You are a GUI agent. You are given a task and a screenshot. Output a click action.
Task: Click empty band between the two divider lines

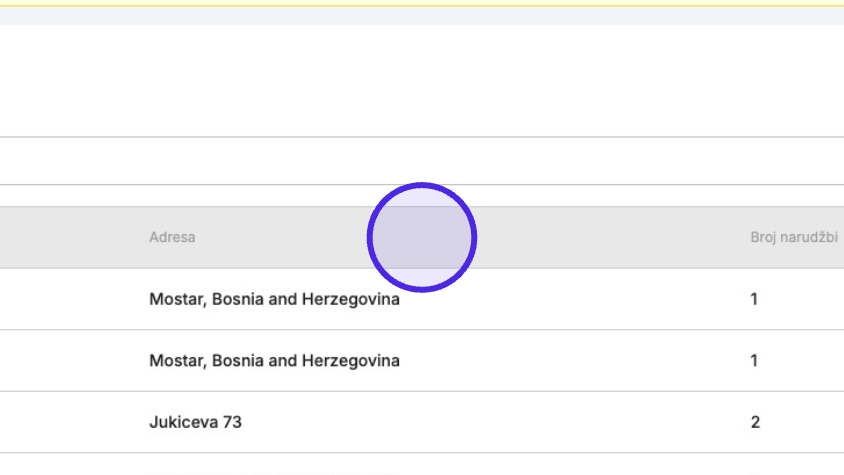point(422,160)
